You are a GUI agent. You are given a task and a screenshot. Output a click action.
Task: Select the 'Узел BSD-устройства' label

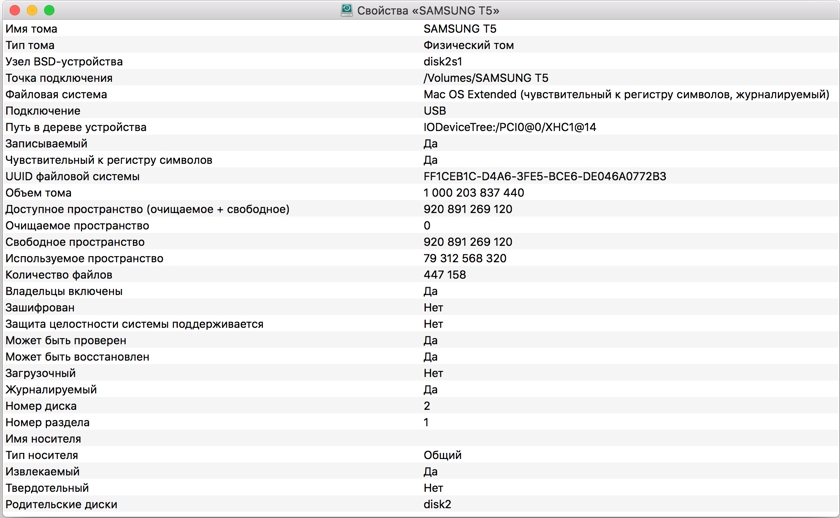64,62
